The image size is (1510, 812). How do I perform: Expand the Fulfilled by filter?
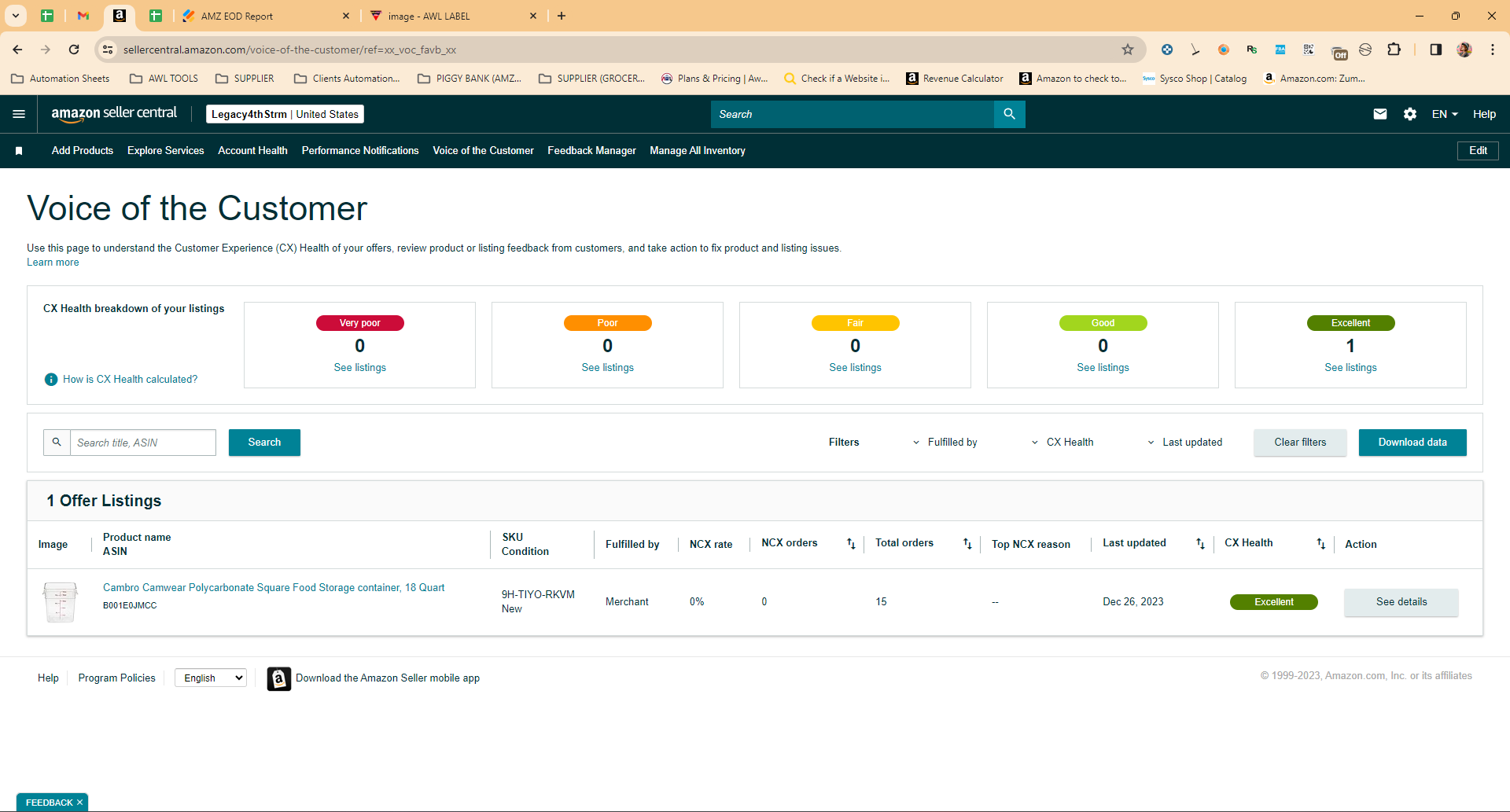point(945,443)
